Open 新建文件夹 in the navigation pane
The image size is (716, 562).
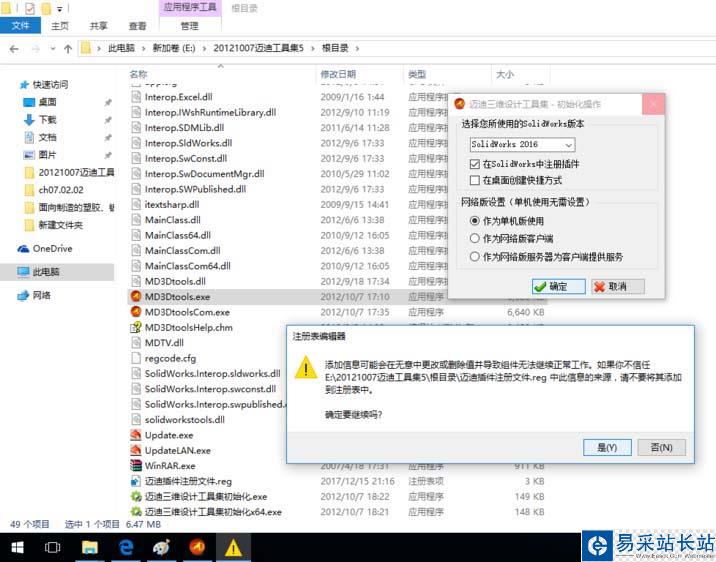point(61,225)
